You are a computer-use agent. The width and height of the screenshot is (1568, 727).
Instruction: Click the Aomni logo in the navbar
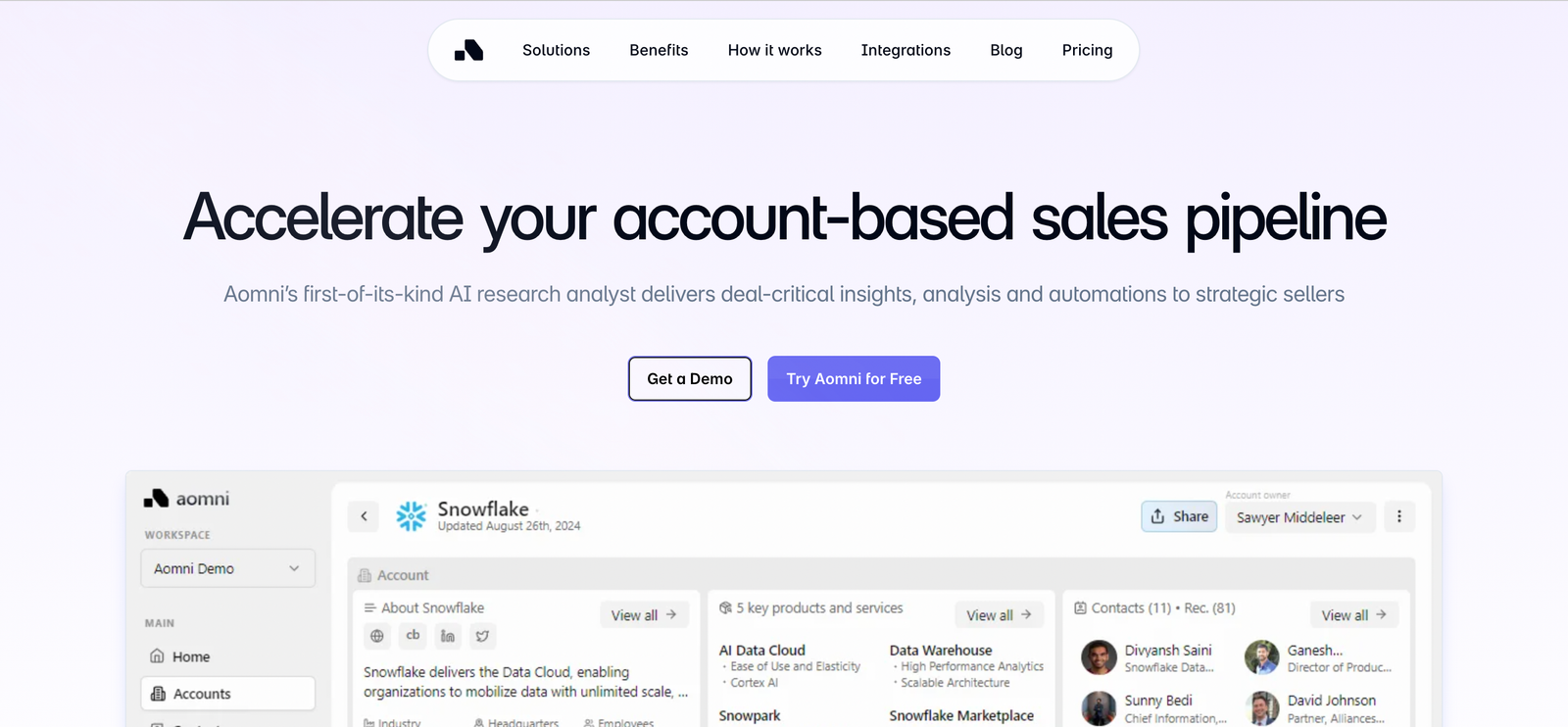point(468,50)
